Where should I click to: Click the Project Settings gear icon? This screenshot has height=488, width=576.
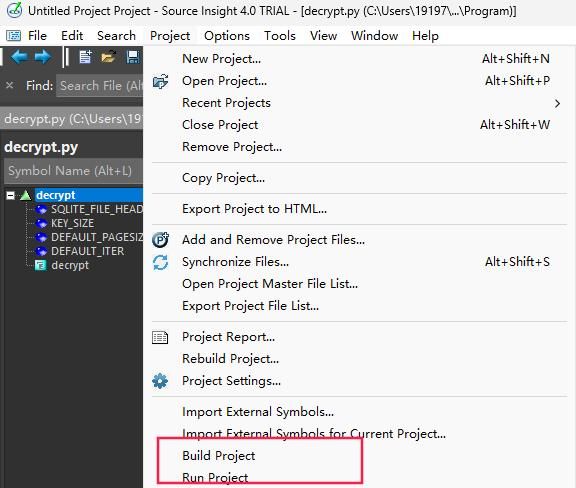click(x=160, y=381)
